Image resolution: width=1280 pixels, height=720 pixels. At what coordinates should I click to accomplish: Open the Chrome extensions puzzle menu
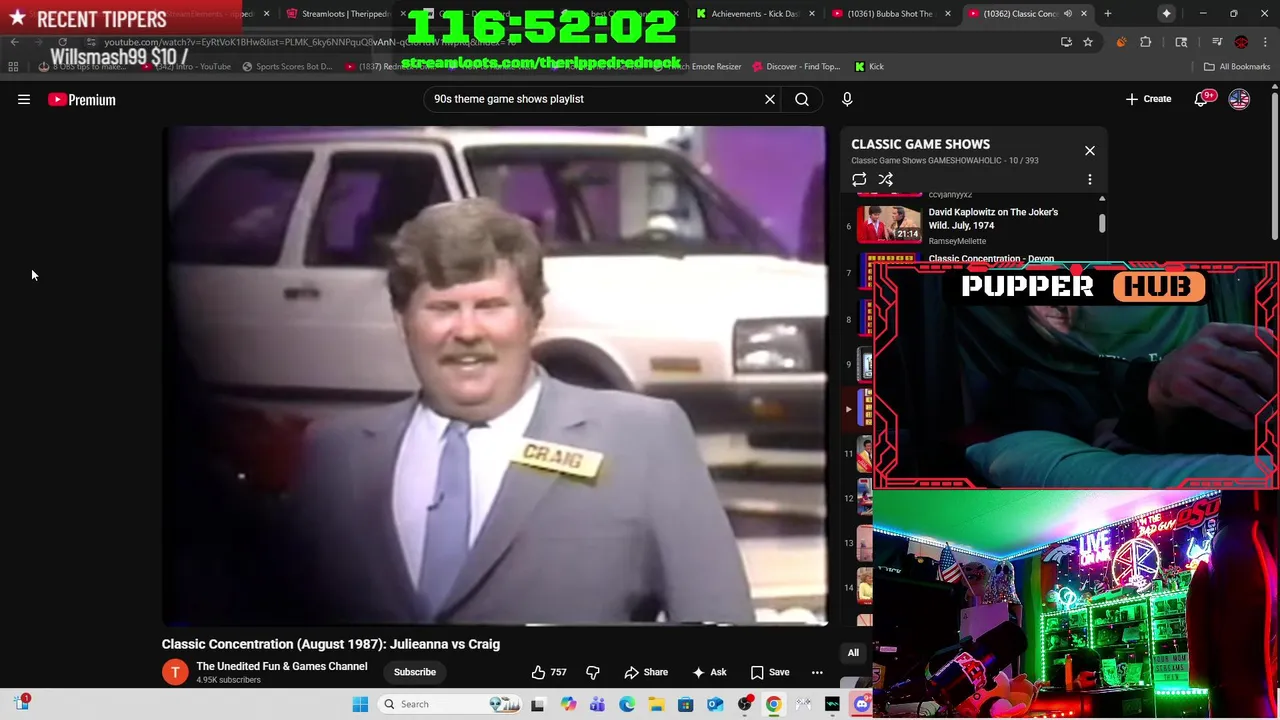1146,42
